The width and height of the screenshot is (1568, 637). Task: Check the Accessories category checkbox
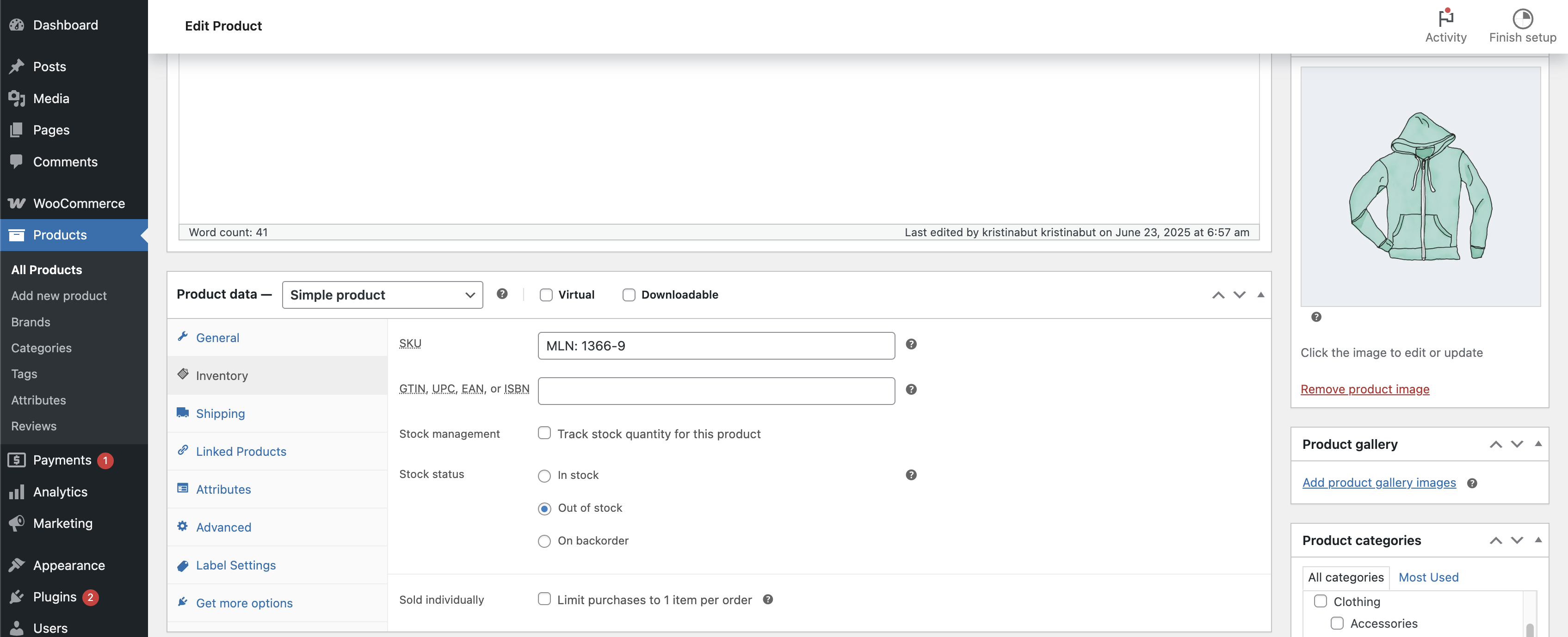click(1337, 623)
